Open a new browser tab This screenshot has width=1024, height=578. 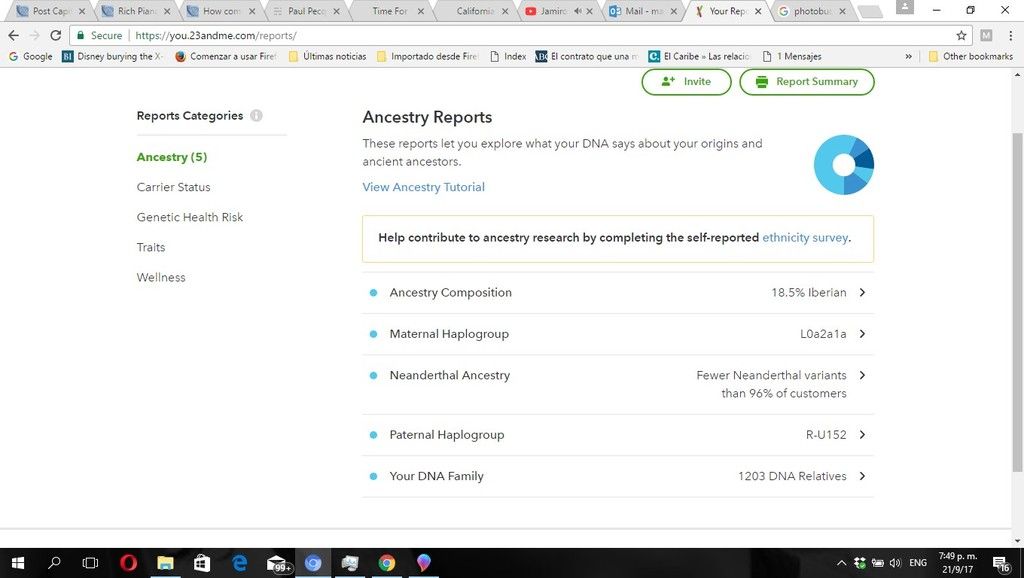[869, 12]
